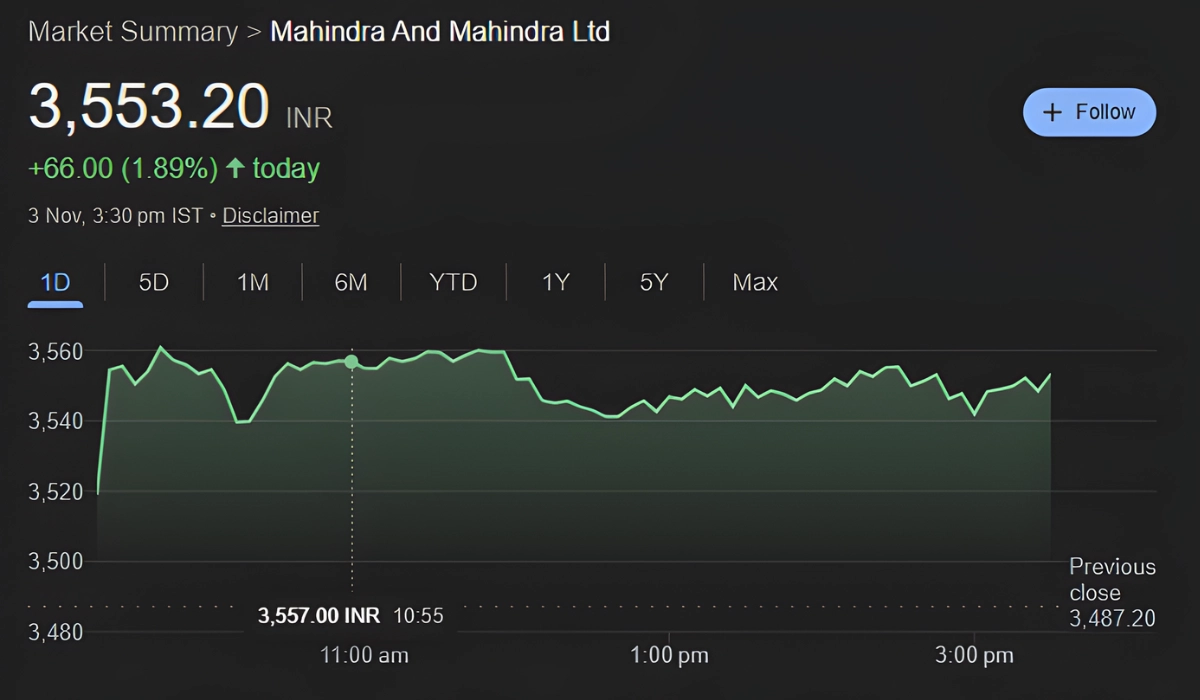Select the 1Y time range
Screen dimensions: 1200x700
coord(555,283)
